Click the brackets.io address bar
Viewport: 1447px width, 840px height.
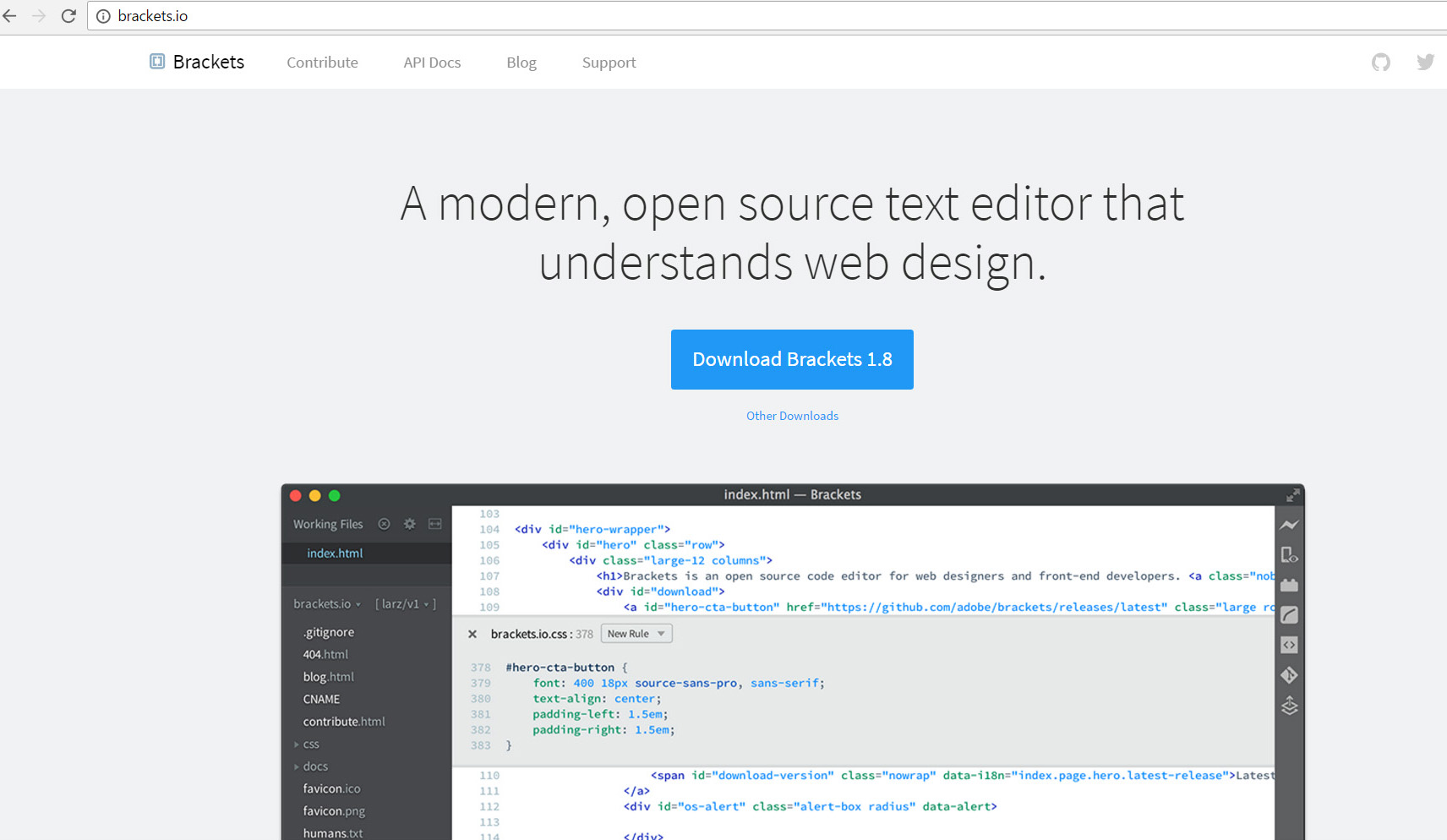coord(766,16)
